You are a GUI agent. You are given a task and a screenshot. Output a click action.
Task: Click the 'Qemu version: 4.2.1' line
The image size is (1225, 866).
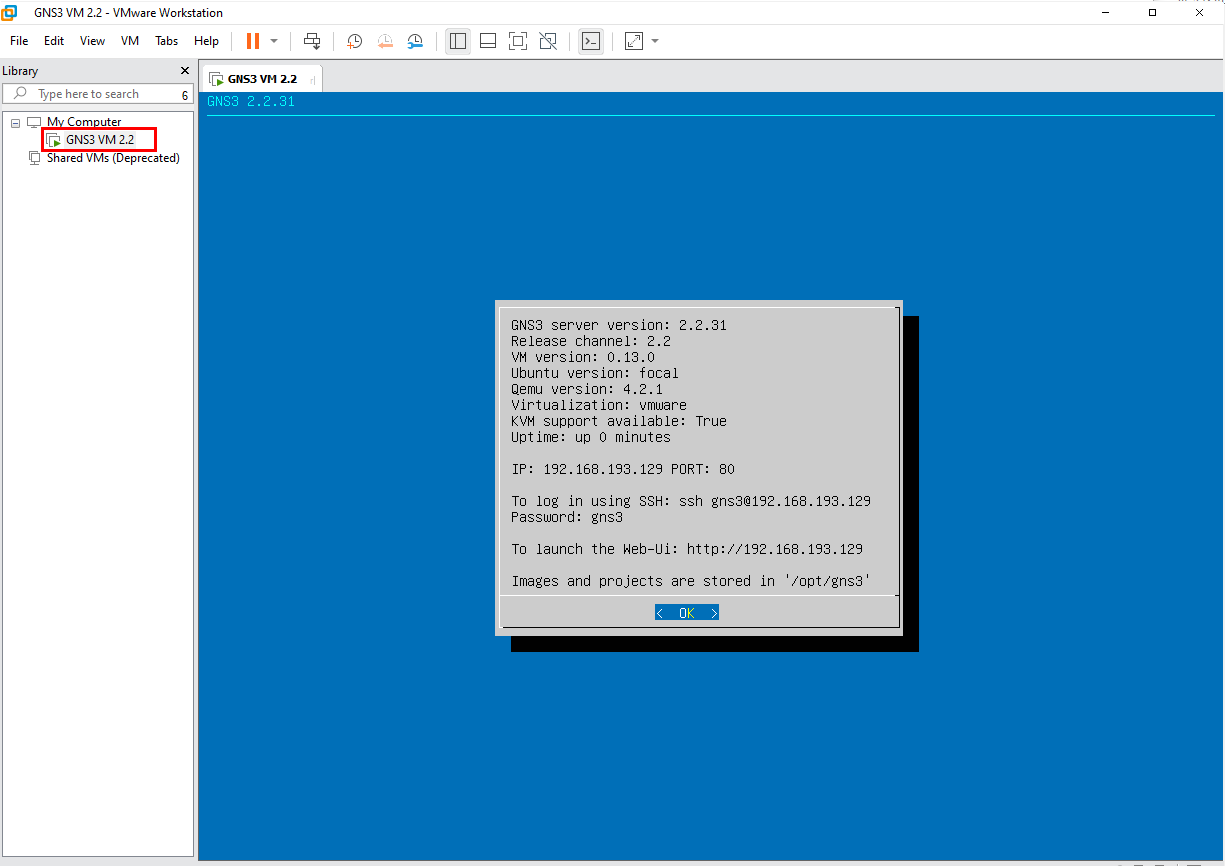point(587,389)
